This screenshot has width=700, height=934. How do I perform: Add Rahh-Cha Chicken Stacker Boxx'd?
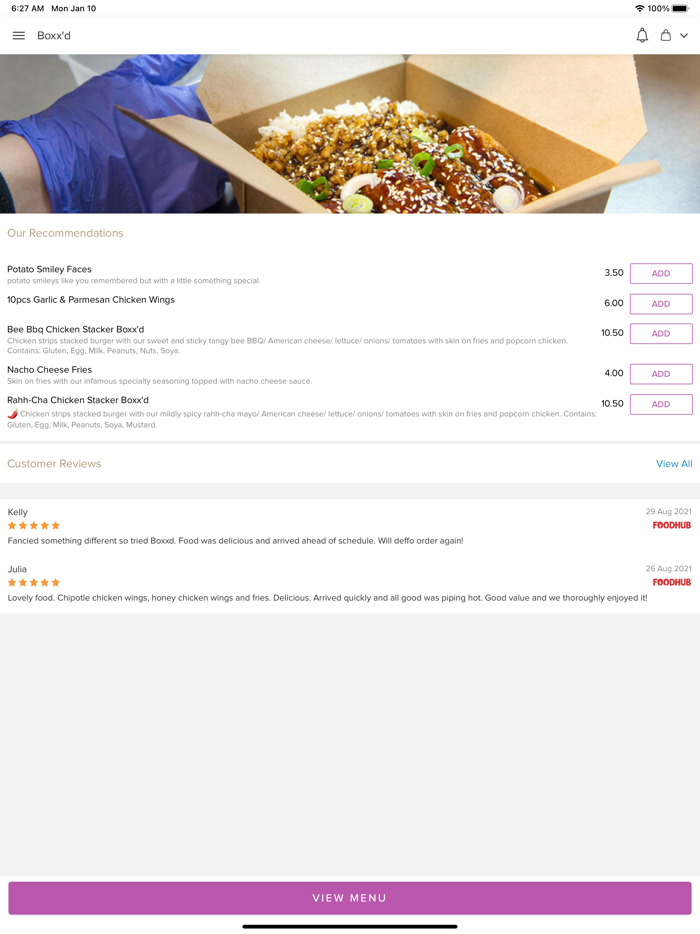coord(661,404)
